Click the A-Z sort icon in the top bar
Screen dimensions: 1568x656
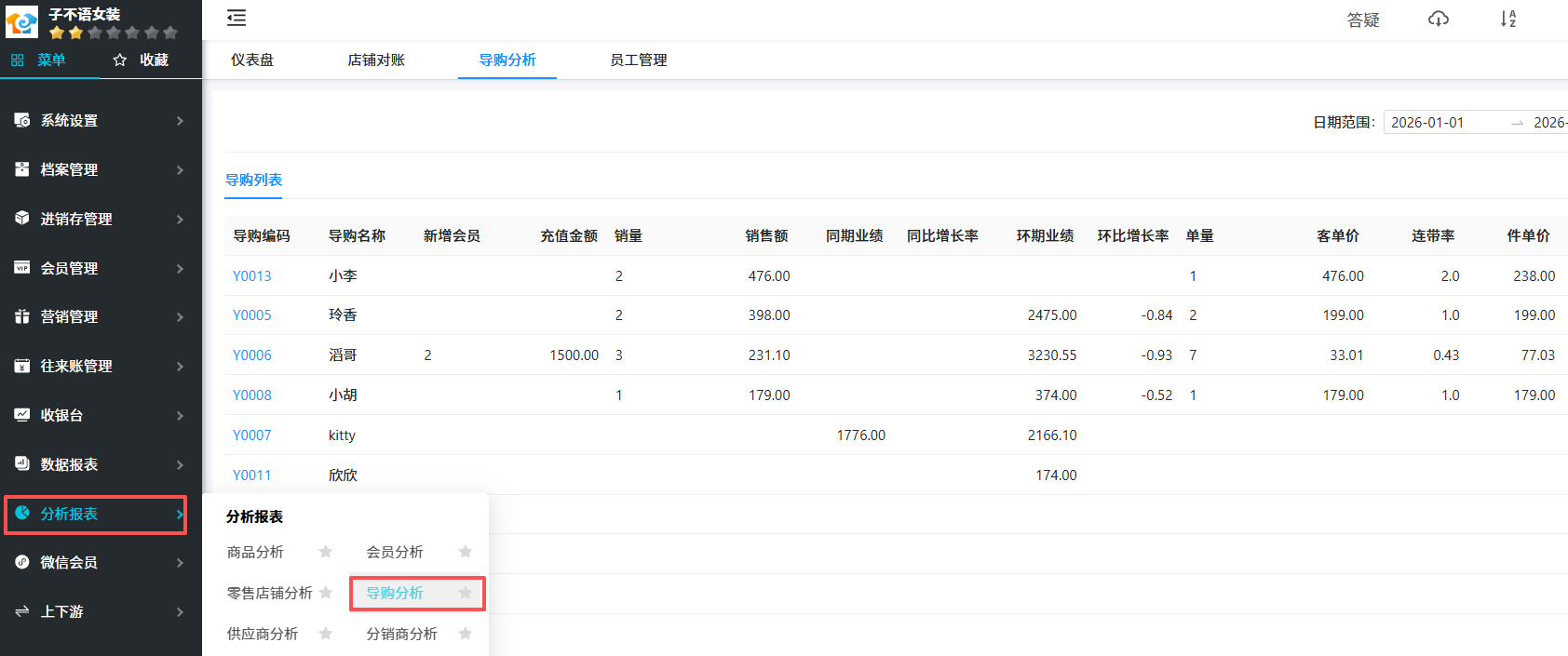pos(1508,19)
